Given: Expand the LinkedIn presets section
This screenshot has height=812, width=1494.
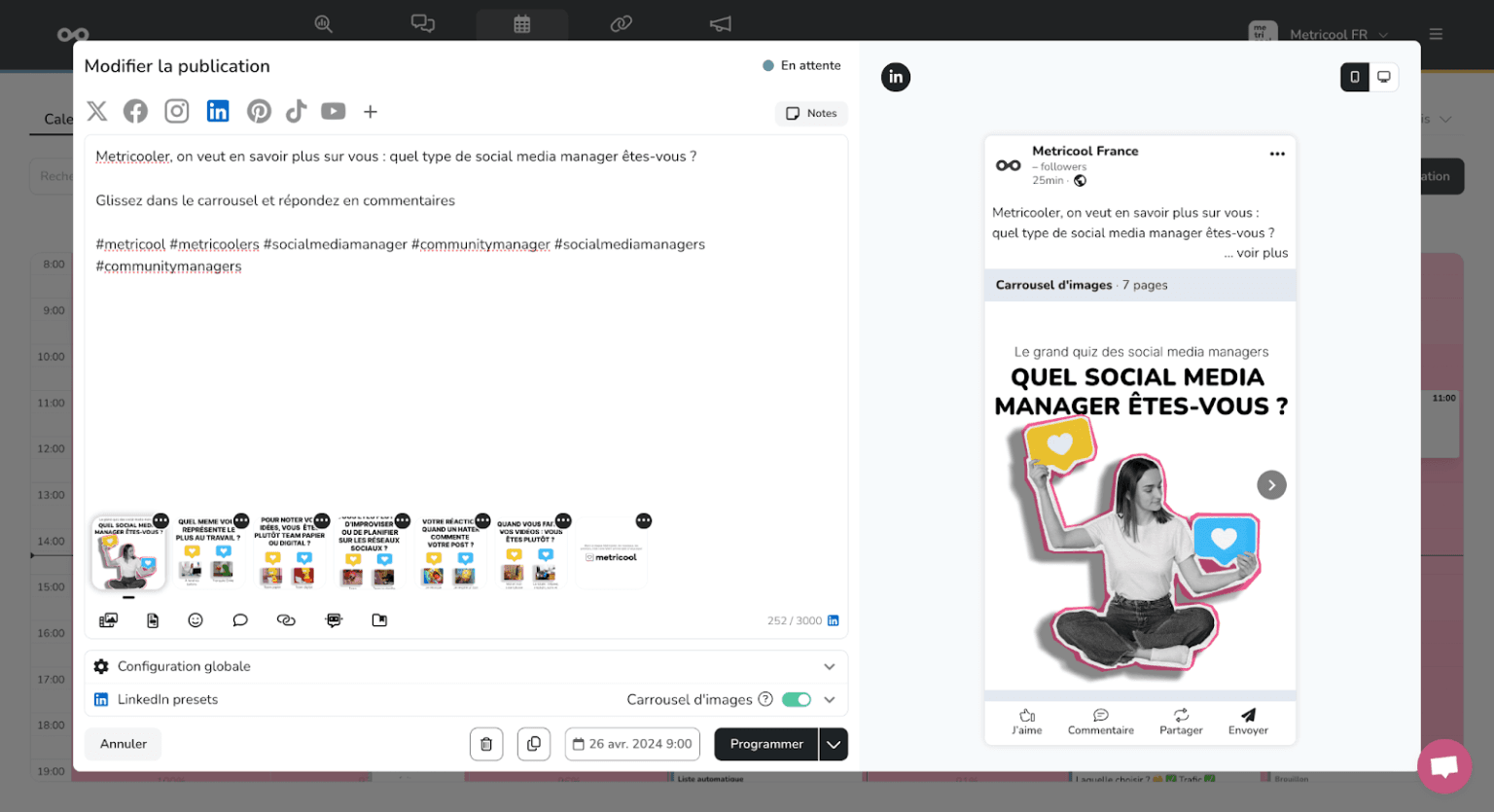Looking at the screenshot, I should point(829,699).
